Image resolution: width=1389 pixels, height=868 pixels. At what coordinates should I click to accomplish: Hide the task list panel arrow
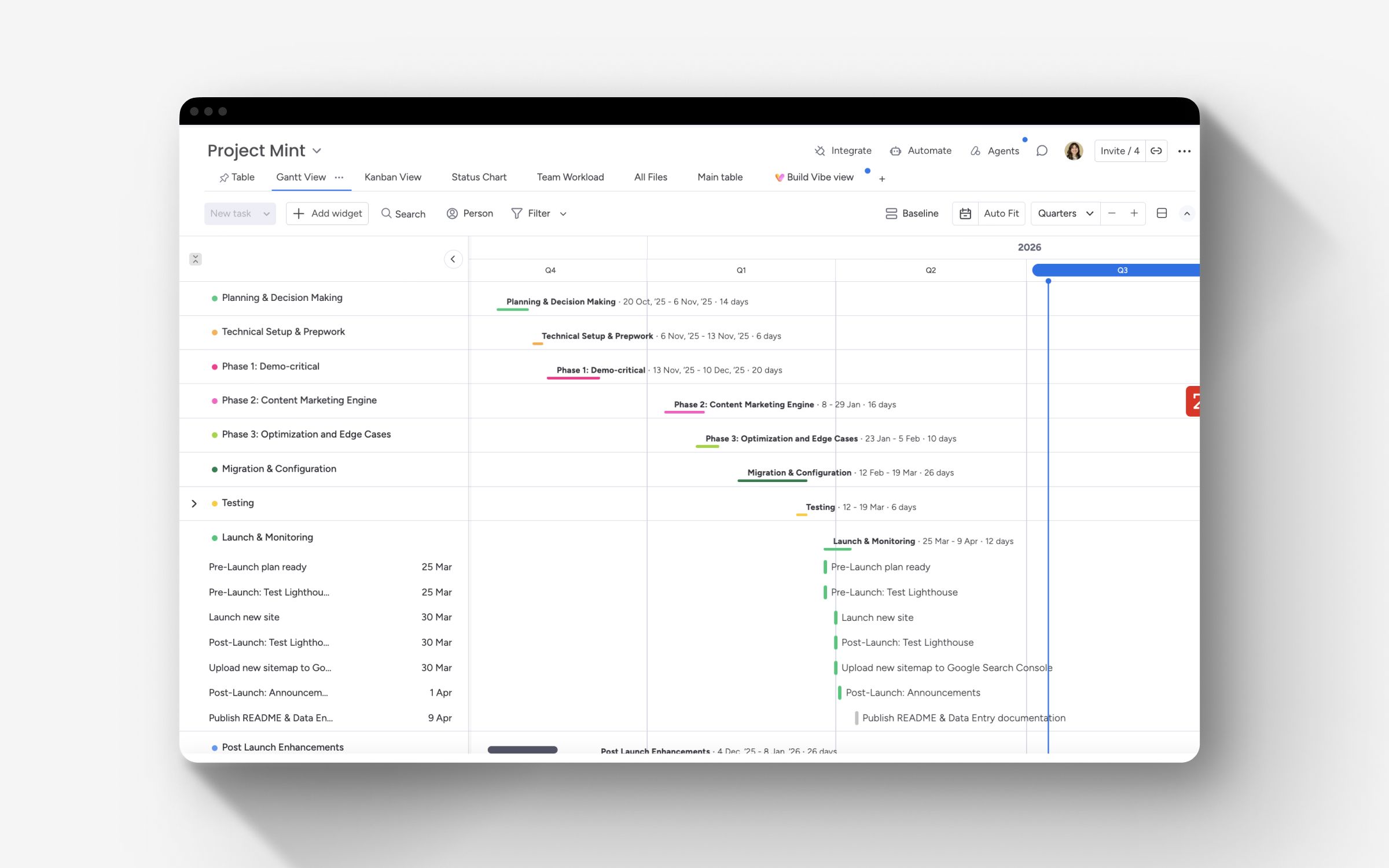point(453,259)
